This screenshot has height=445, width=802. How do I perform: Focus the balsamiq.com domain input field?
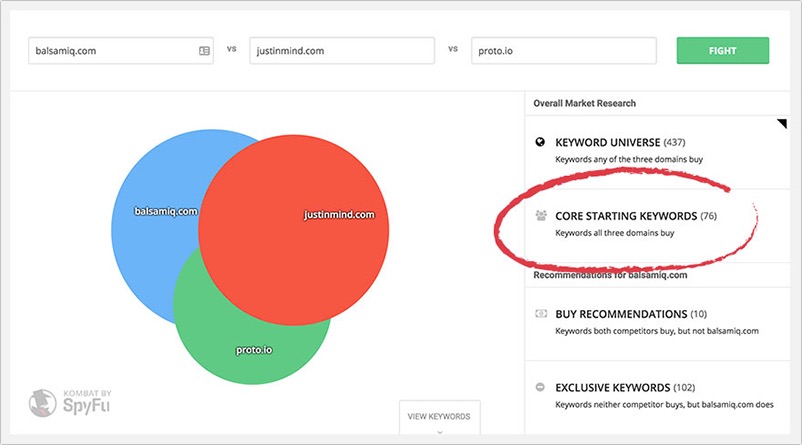(x=121, y=51)
